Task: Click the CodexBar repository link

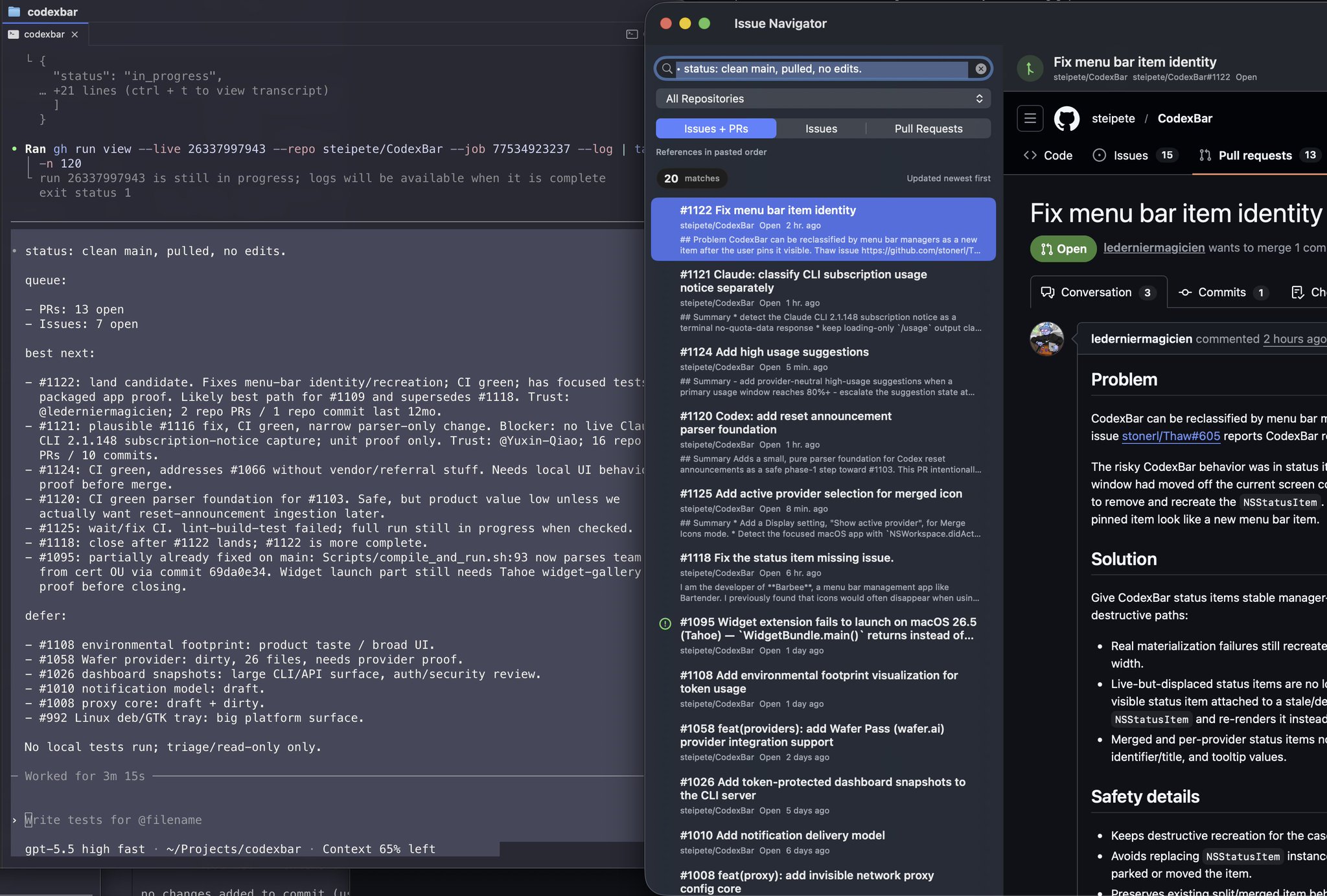Action: coord(1184,119)
